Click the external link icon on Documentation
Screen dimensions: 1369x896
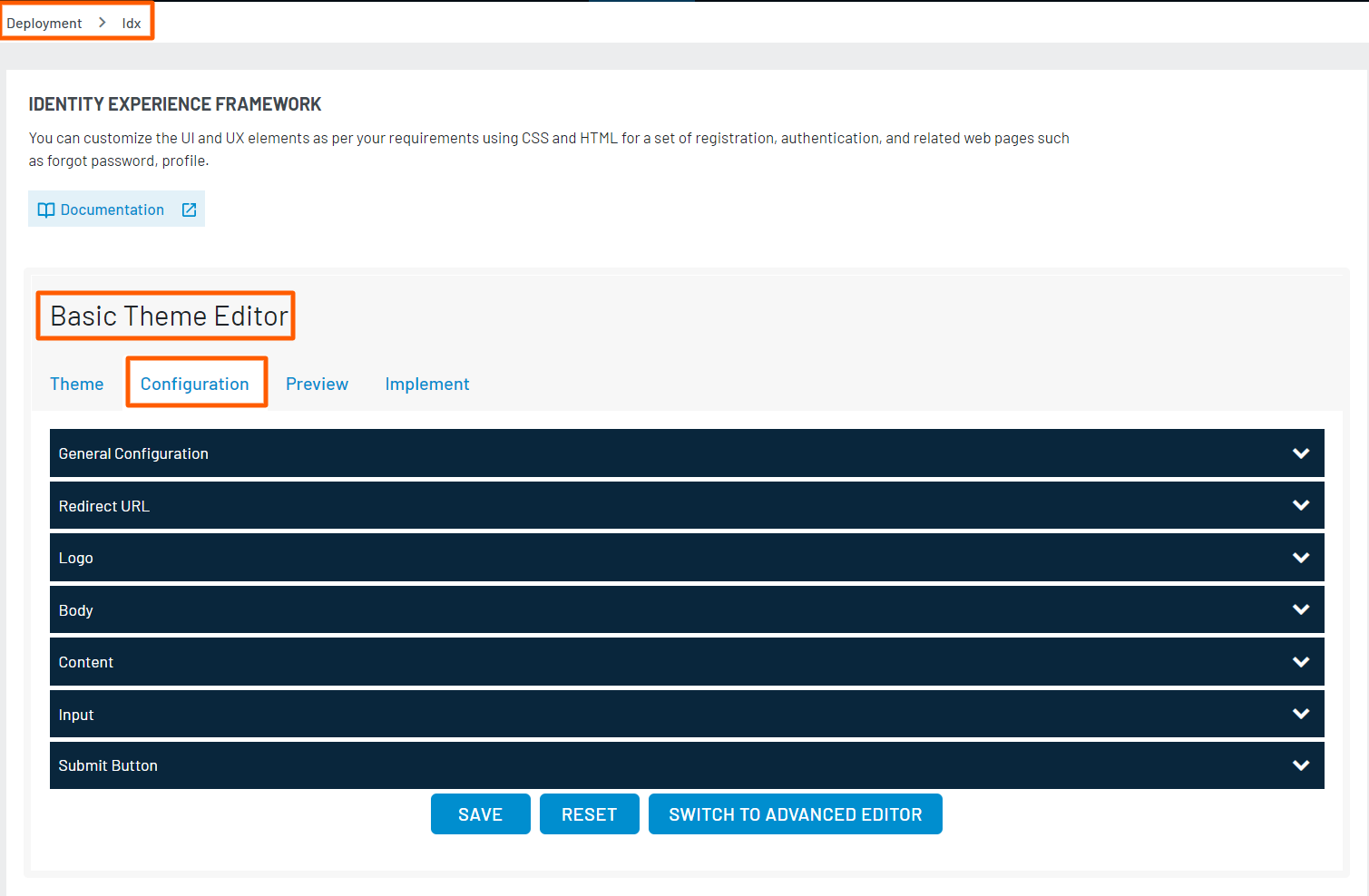click(x=189, y=210)
